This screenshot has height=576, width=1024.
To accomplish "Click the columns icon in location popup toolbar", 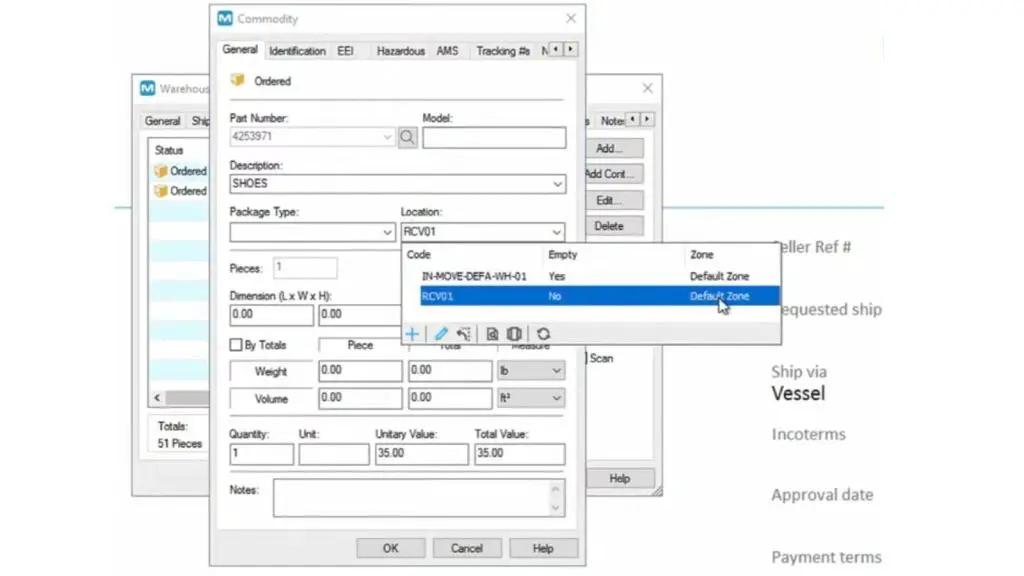I will coord(514,333).
